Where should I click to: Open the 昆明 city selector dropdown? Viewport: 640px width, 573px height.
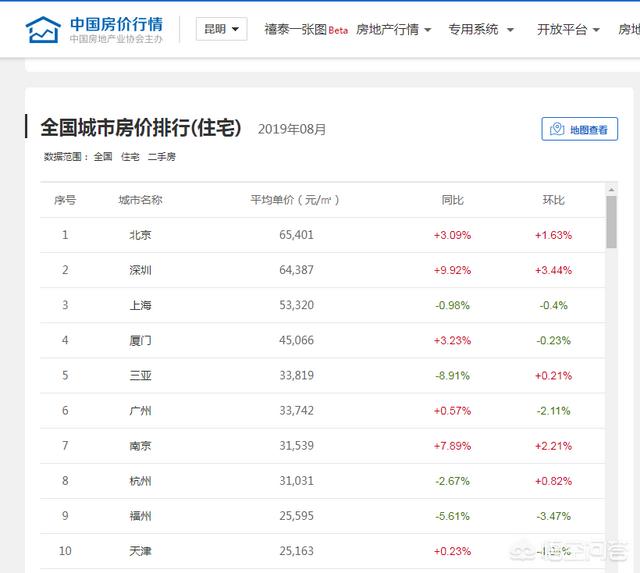point(221,29)
